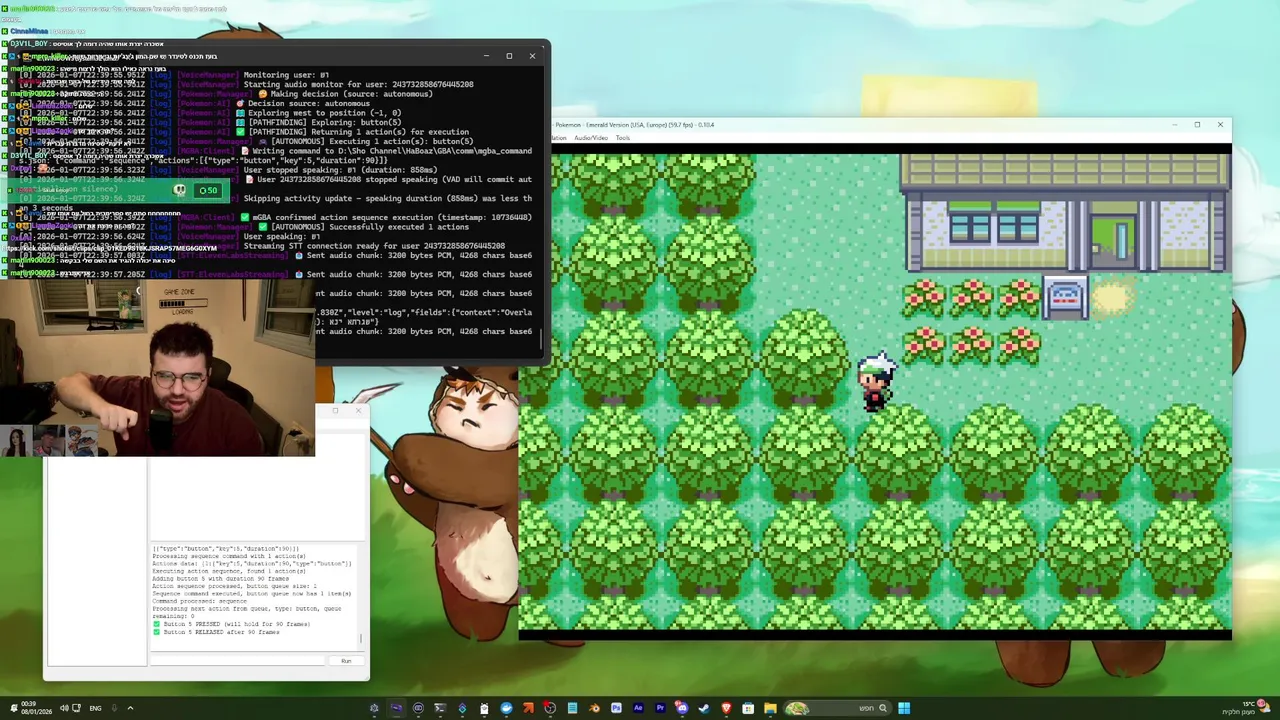Viewport: 1280px width, 720px height.
Task: Switch the ENG input language indicator
Action: pos(95,708)
